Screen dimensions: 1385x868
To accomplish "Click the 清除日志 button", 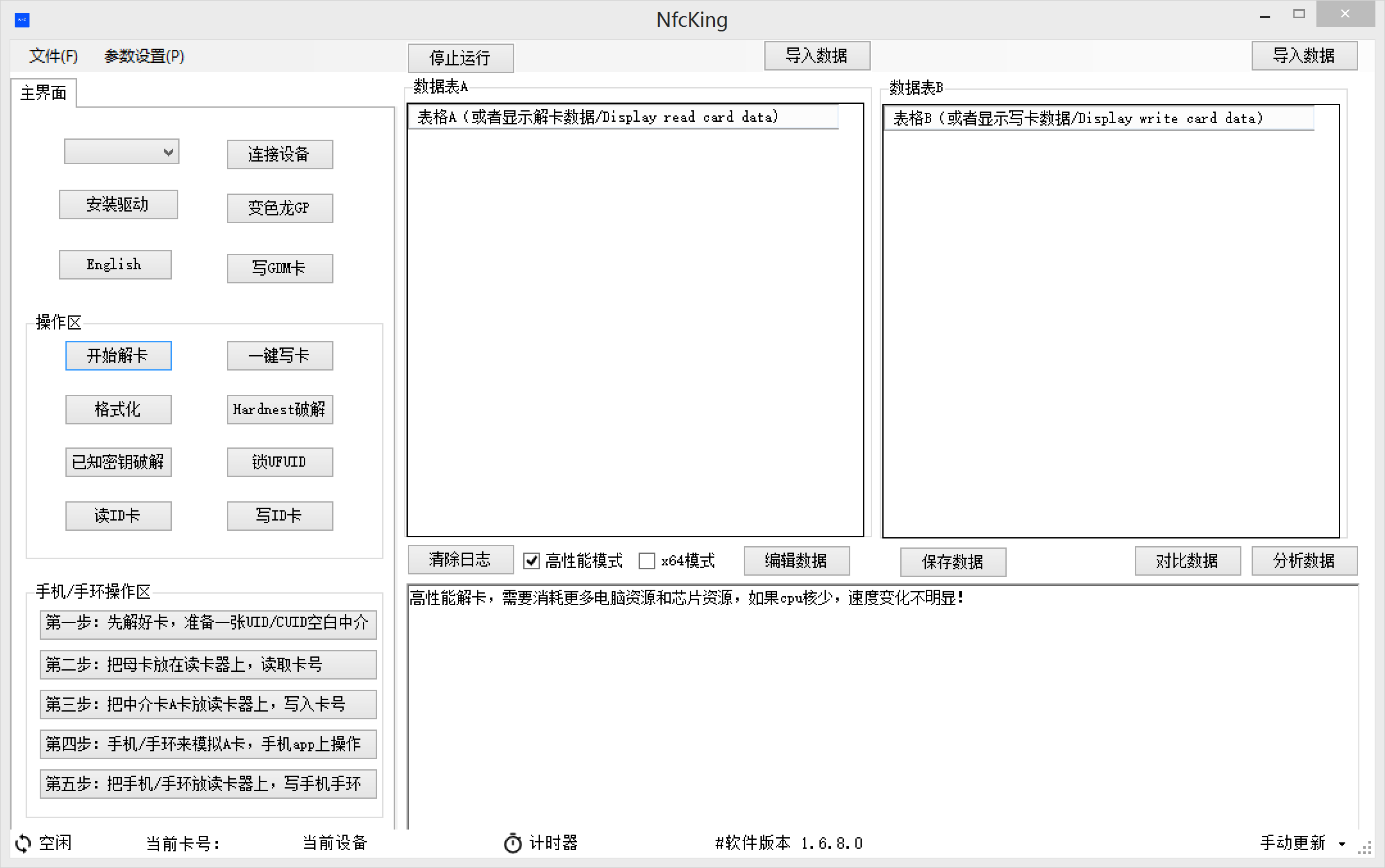I will pyautogui.click(x=460, y=560).
